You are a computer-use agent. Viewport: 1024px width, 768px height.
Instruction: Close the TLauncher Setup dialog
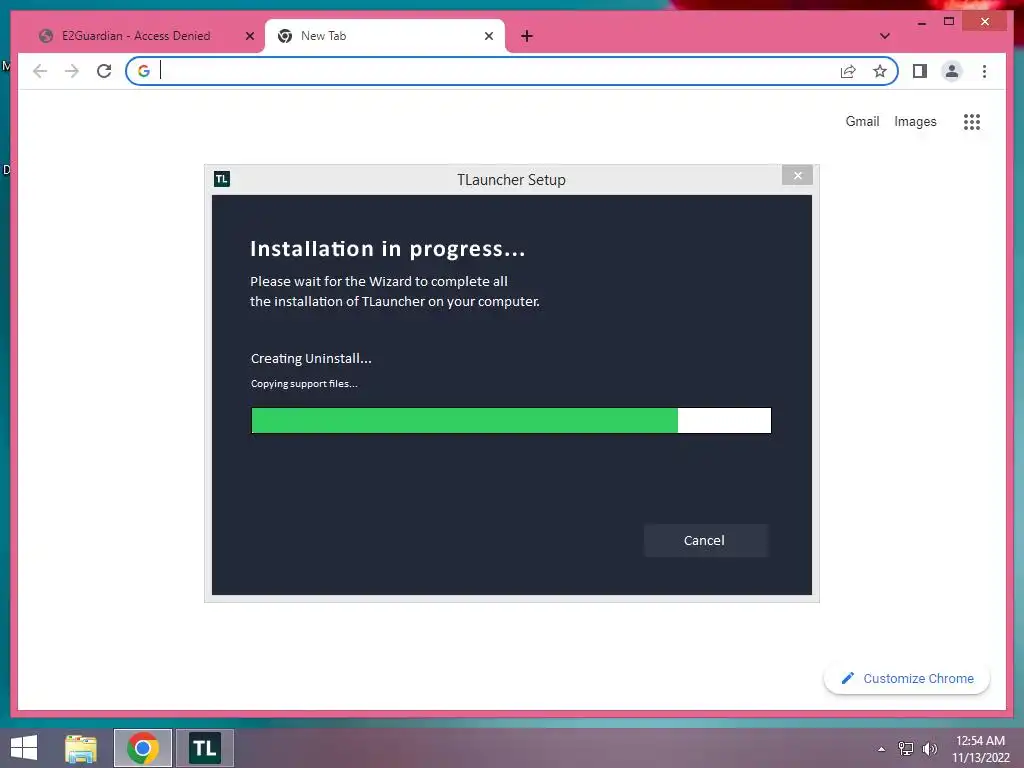click(x=797, y=175)
